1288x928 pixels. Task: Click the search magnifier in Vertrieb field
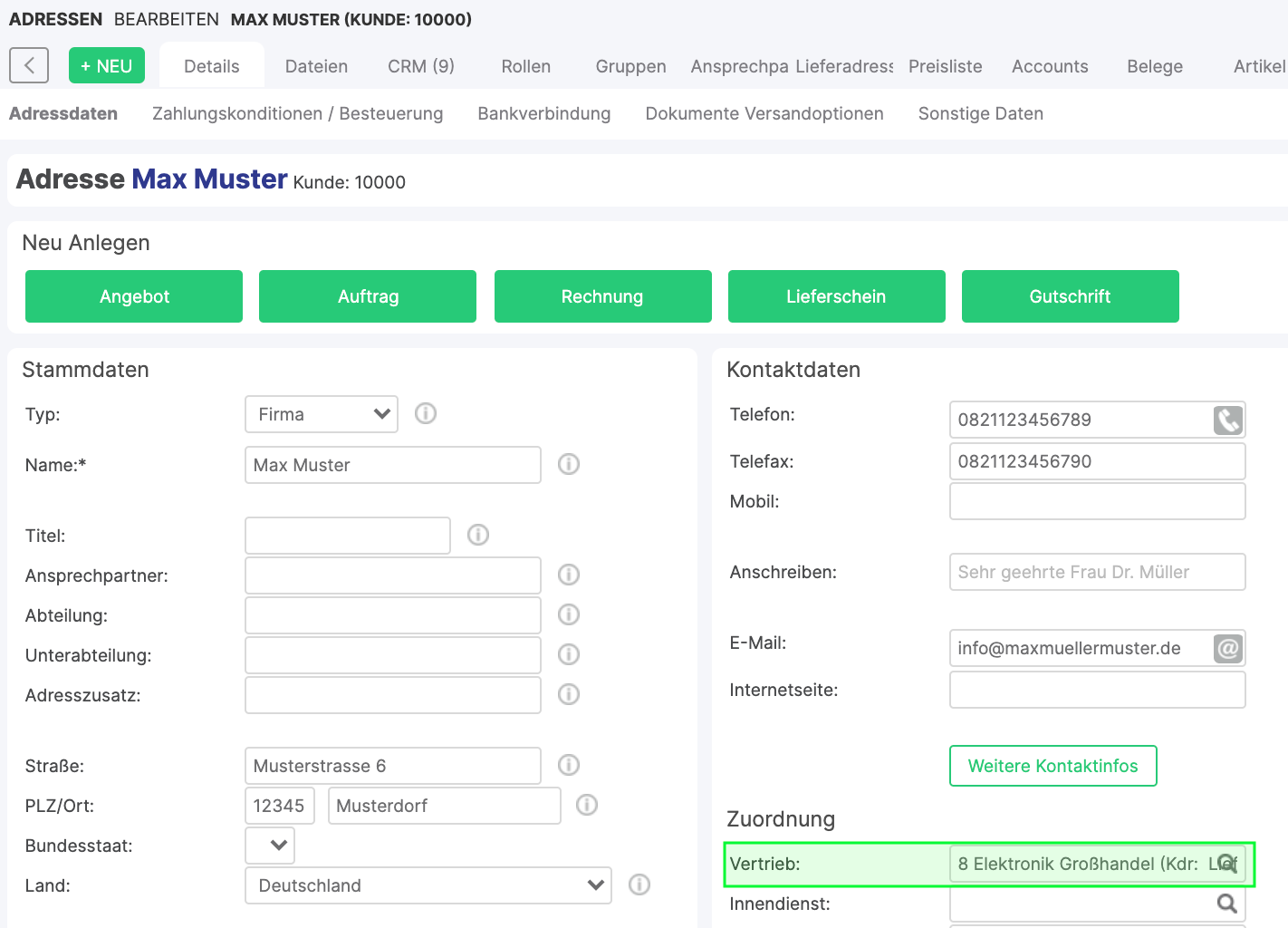(1226, 864)
